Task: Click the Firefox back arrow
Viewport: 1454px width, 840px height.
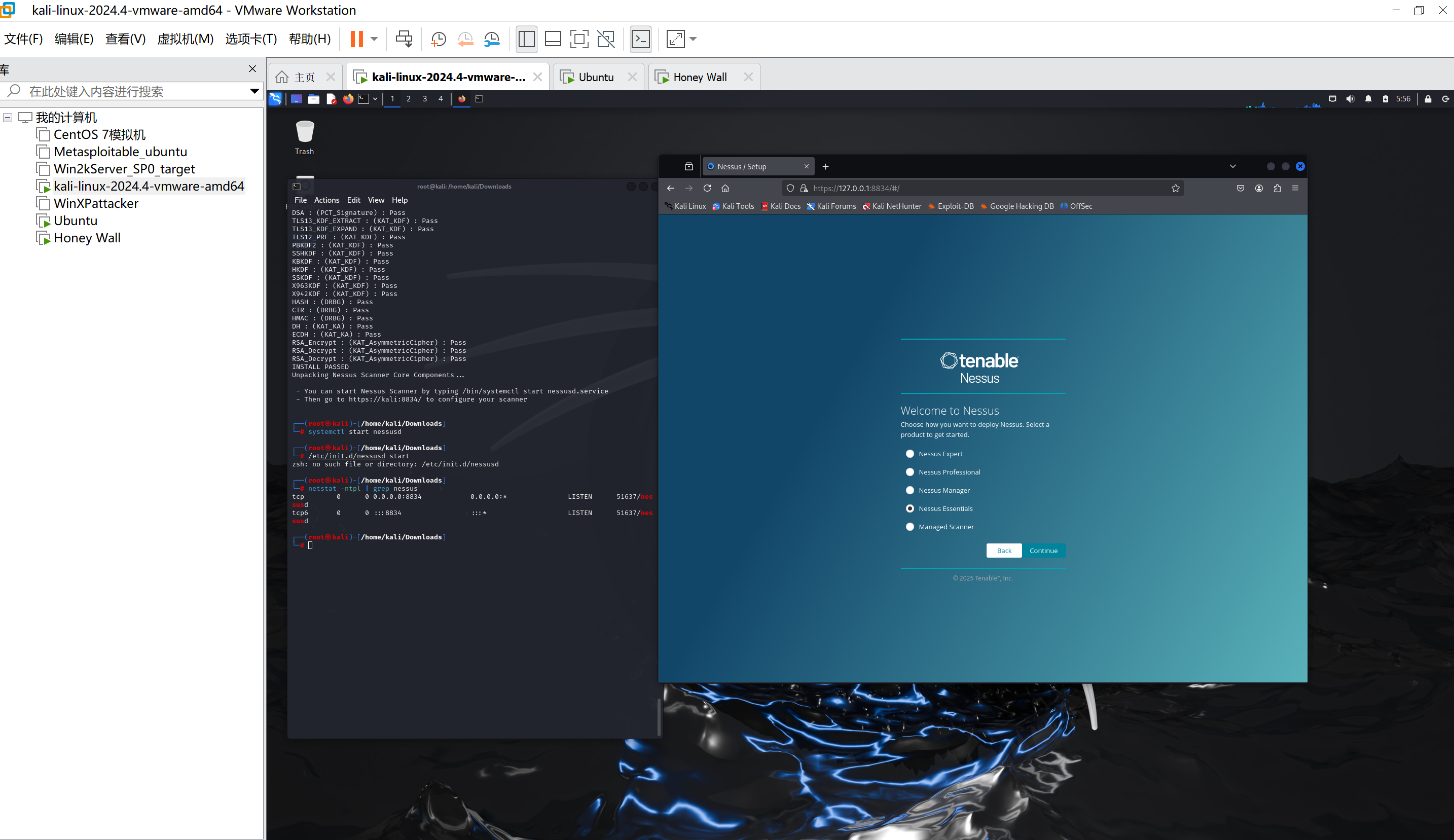Action: 670,188
